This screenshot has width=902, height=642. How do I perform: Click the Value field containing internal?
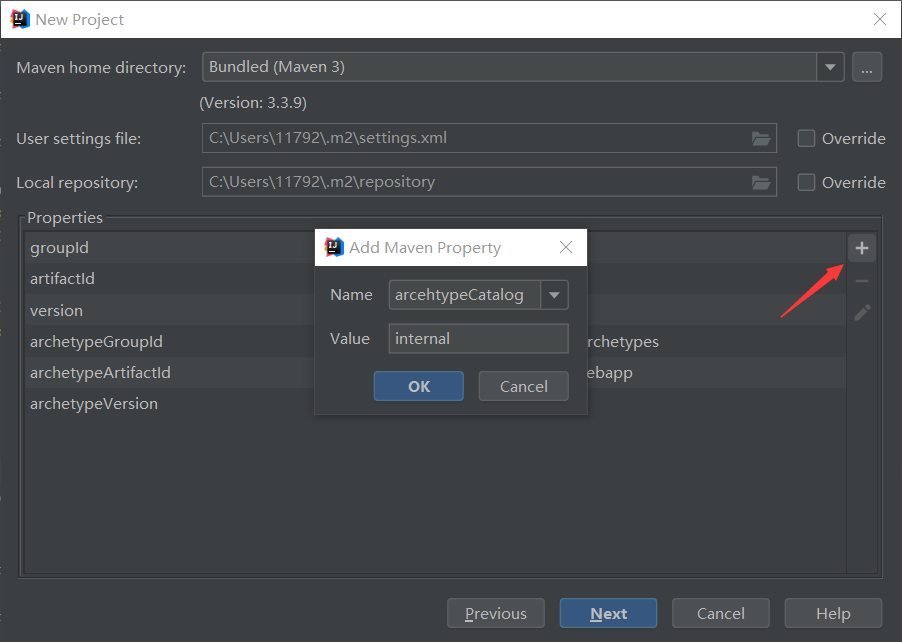(x=479, y=338)
